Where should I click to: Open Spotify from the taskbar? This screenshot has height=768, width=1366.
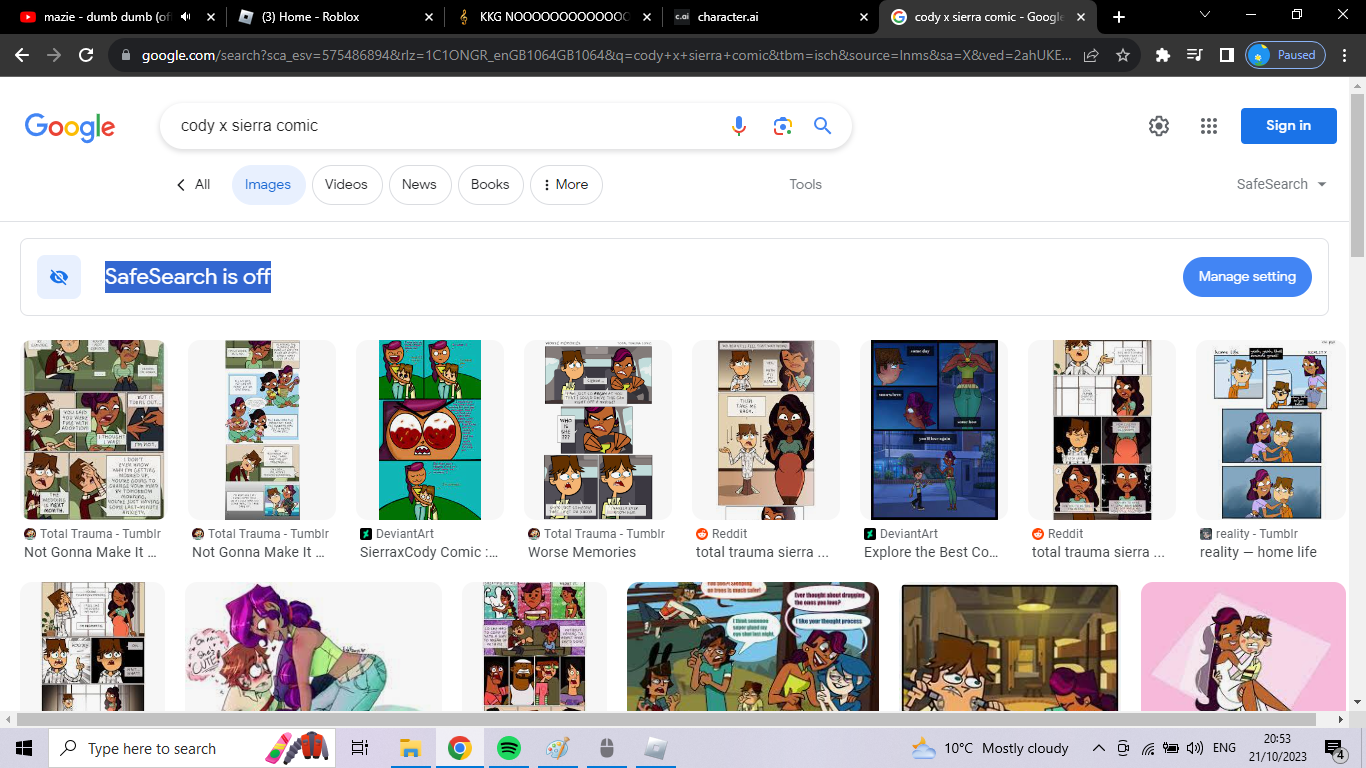[x=508, y=748]
